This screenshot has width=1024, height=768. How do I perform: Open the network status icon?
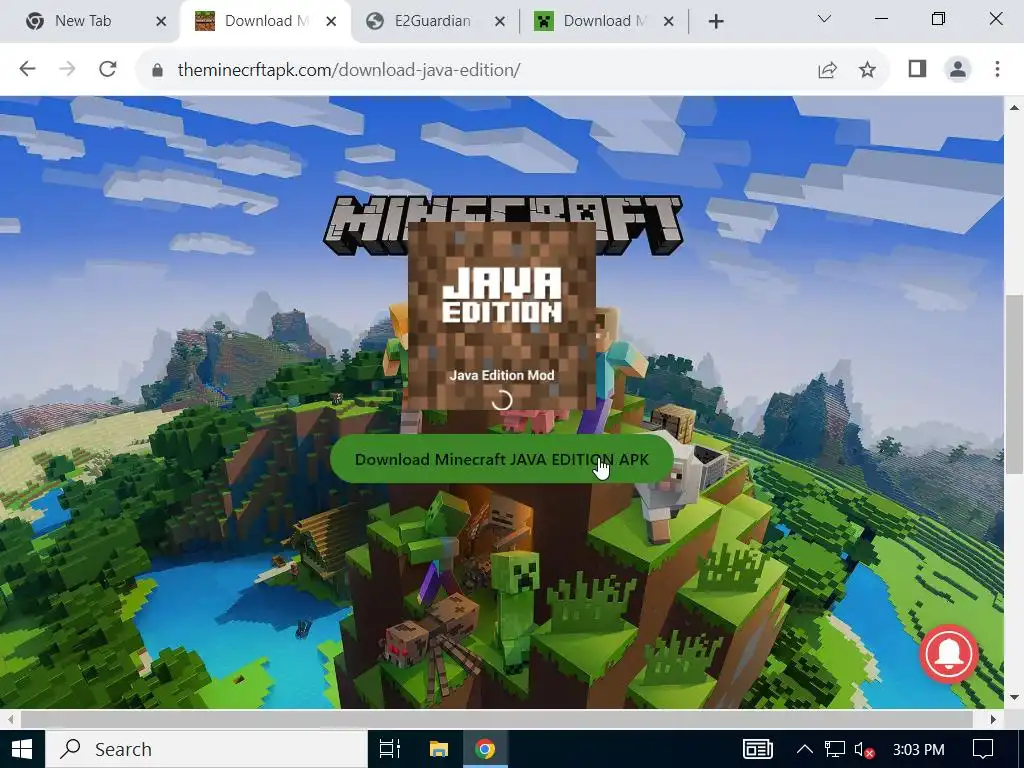[835, 749]
